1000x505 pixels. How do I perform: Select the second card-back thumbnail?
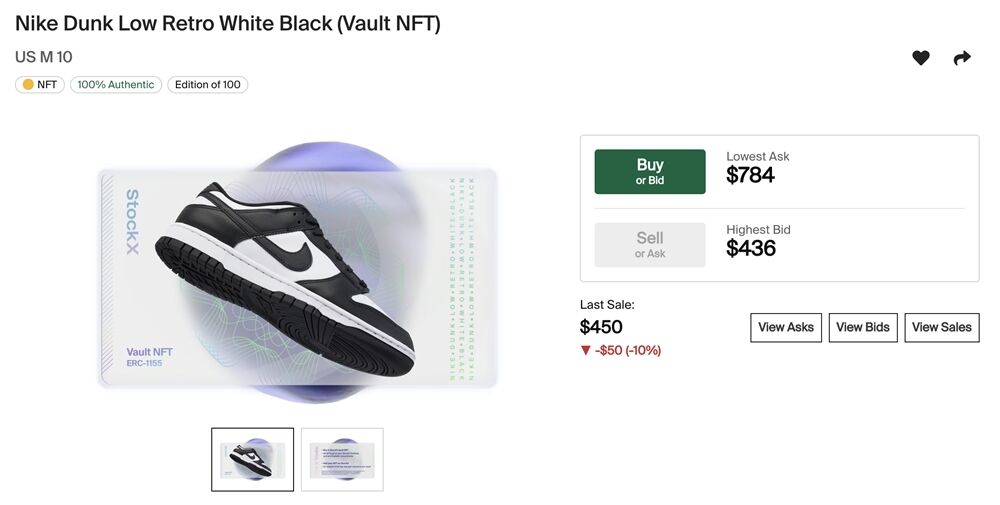(x=342, y=459)
